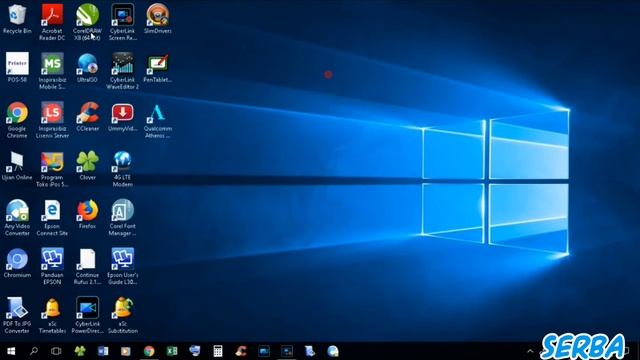Select the PDF To JPG Converter icon

click(17, 315)
